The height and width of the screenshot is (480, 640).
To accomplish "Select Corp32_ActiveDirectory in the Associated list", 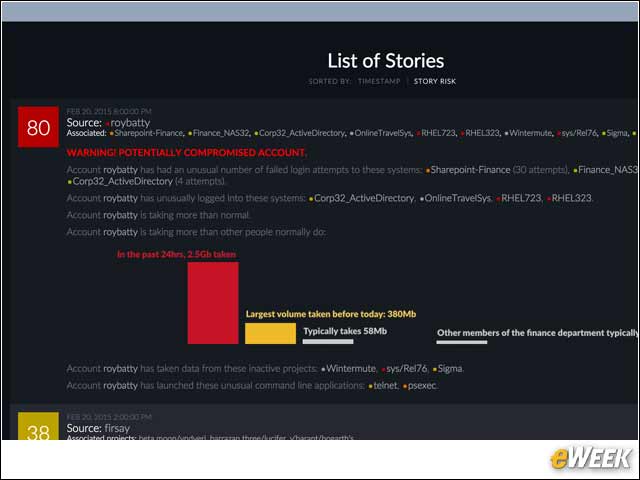I will pyautogui.click(x=302, y=133).
